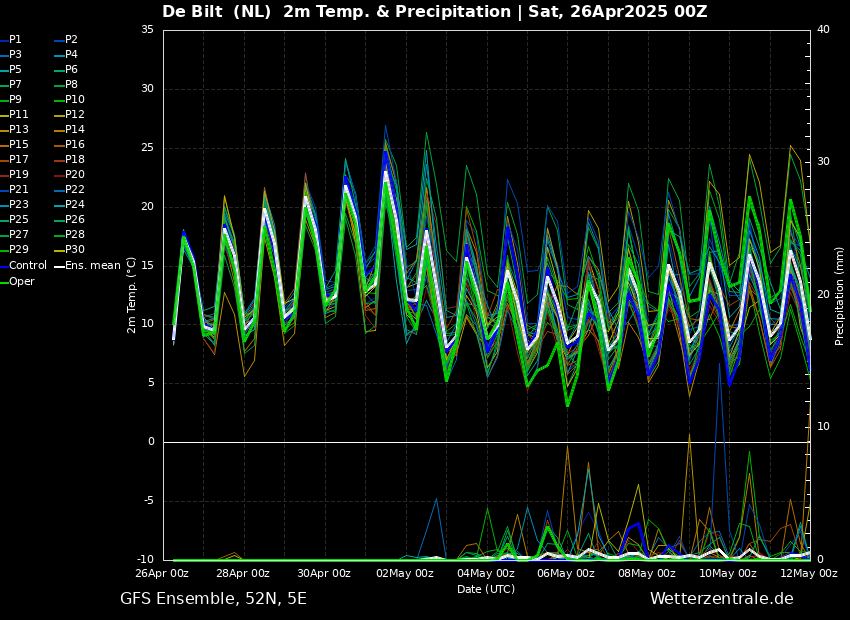The width and height of the screenshot is (850, 620).
Task: Select the P3 legend label
Action: click(11, 55)
